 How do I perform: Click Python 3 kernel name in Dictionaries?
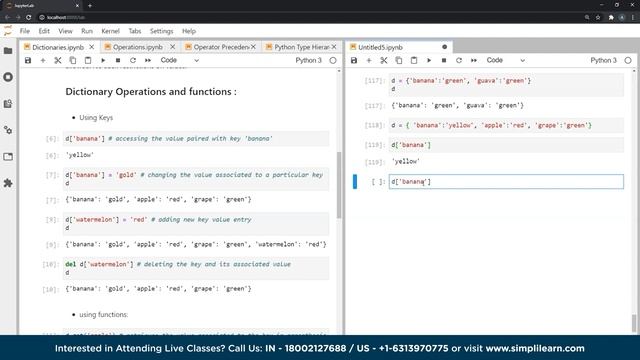(x=309, y=60)
